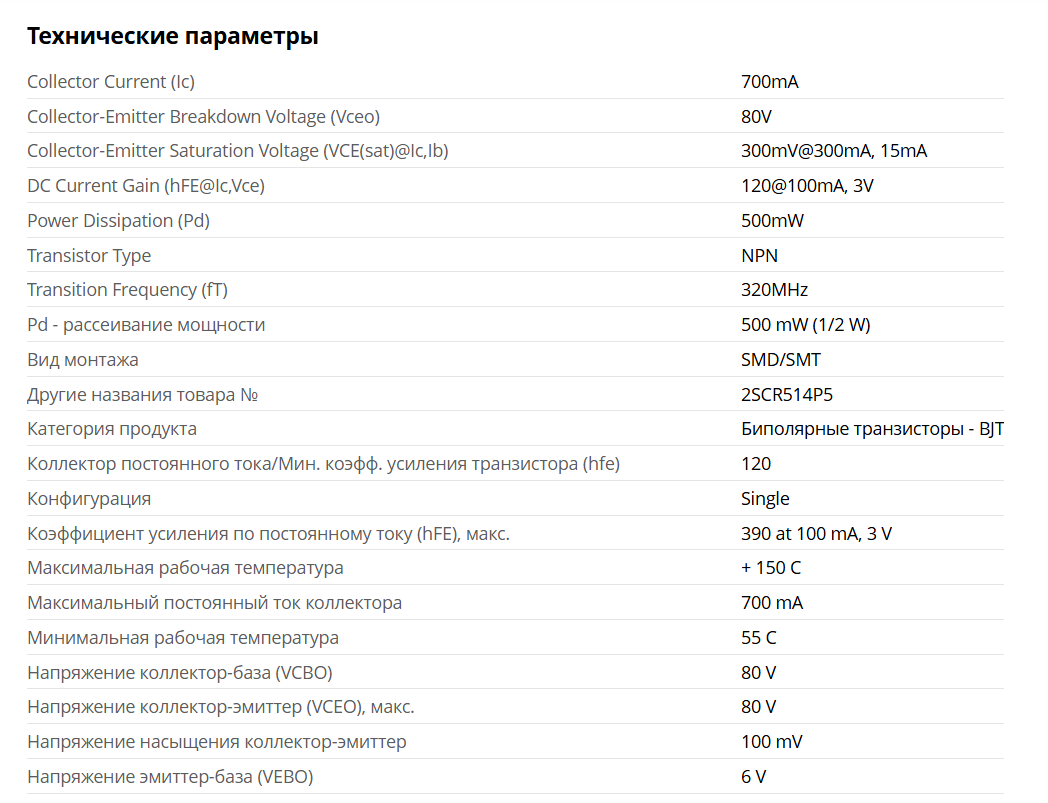
Task: Click the "DC Current Gain (hFE@Ic,Vce)" label
Action: pos(146,186)
